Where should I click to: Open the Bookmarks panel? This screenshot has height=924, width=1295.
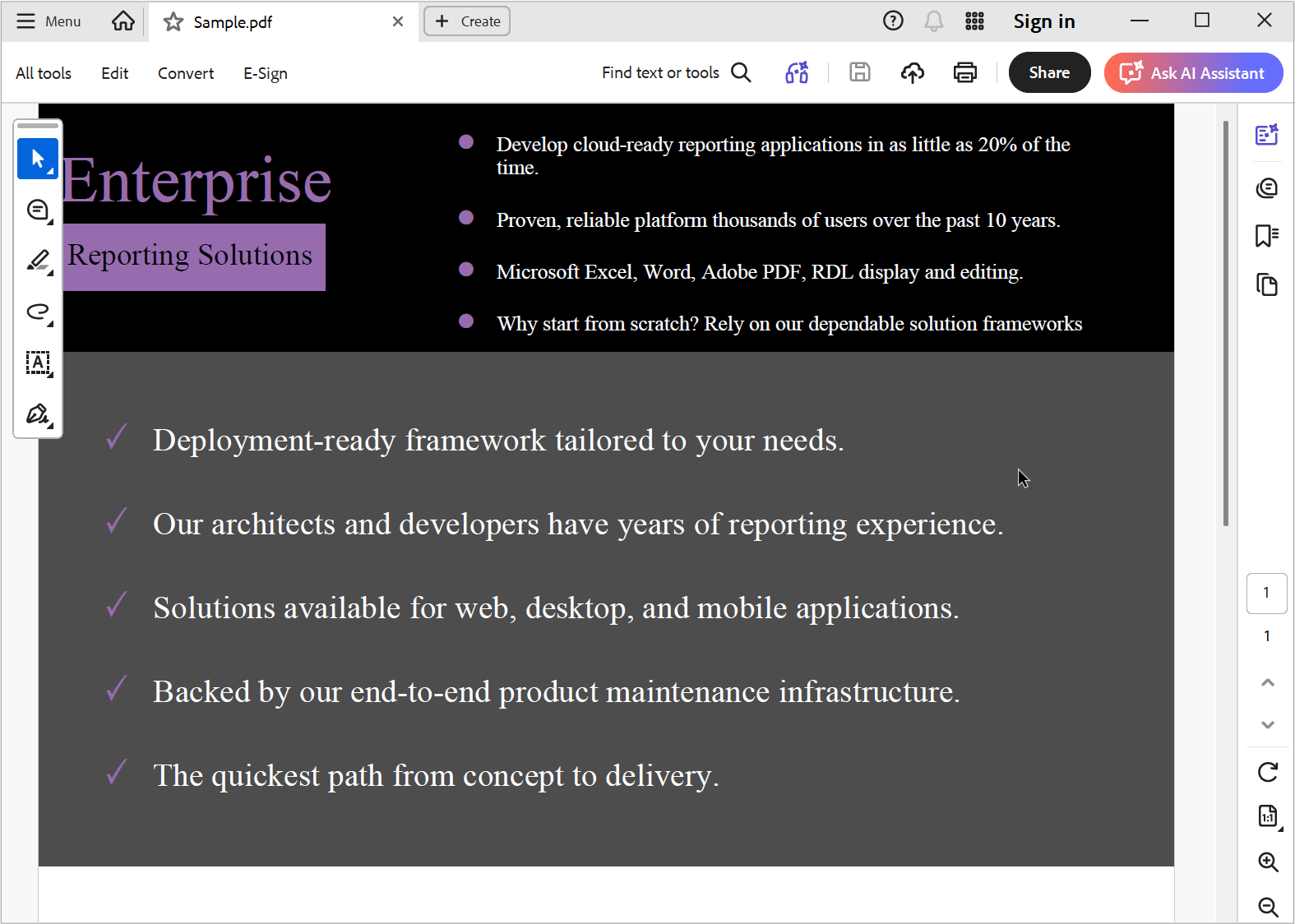[1267, 236]
